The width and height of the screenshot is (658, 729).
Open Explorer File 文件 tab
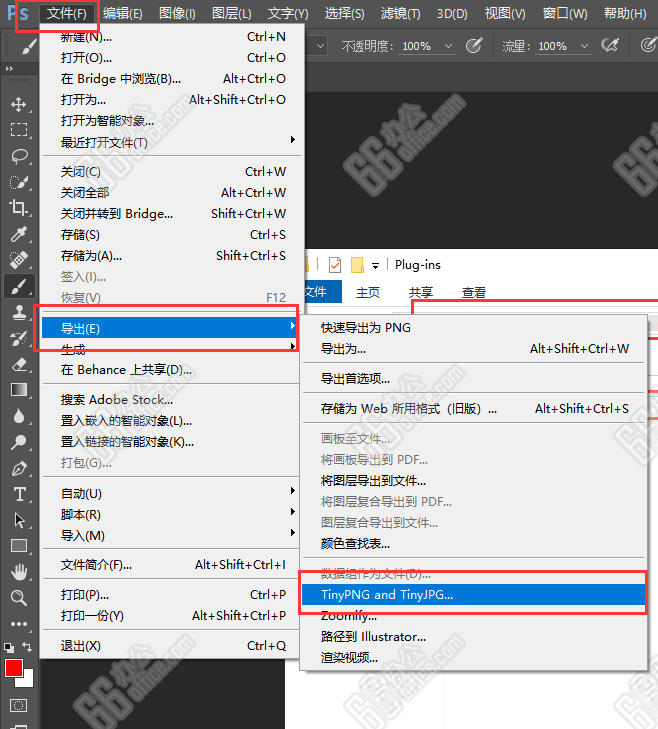(x=323, y=292)
